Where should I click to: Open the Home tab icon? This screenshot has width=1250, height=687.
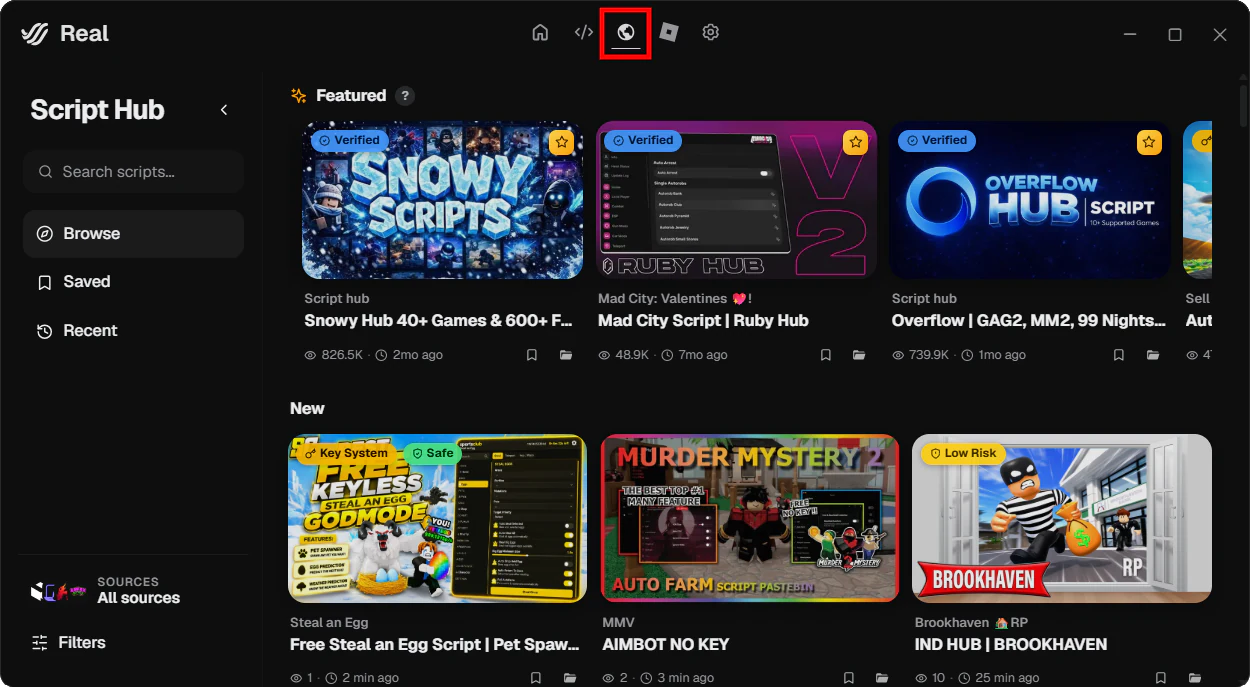coord(540,33)
